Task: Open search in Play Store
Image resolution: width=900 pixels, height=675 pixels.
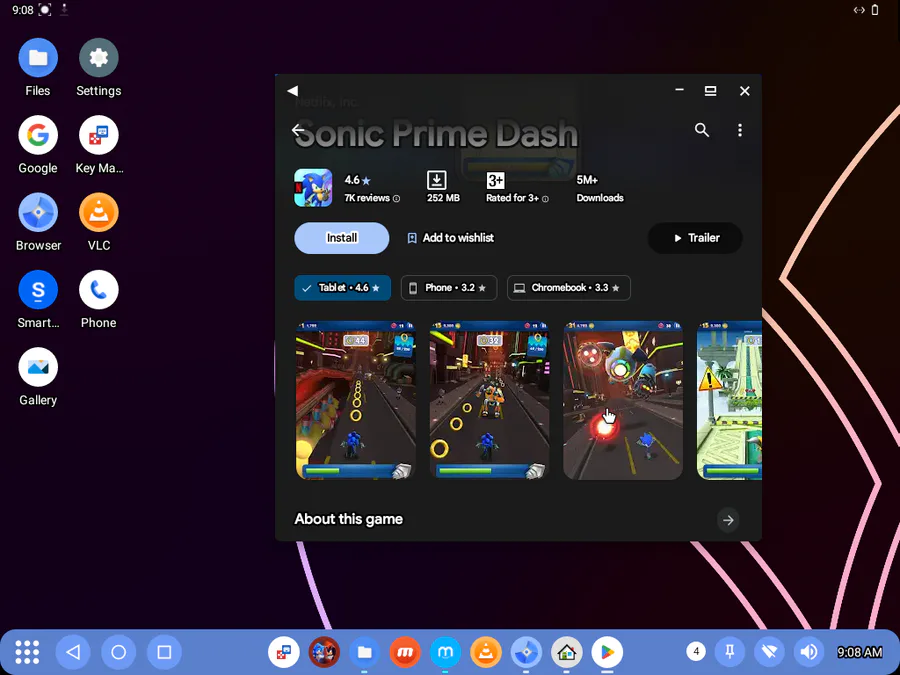Action: [x=701, y=130]
